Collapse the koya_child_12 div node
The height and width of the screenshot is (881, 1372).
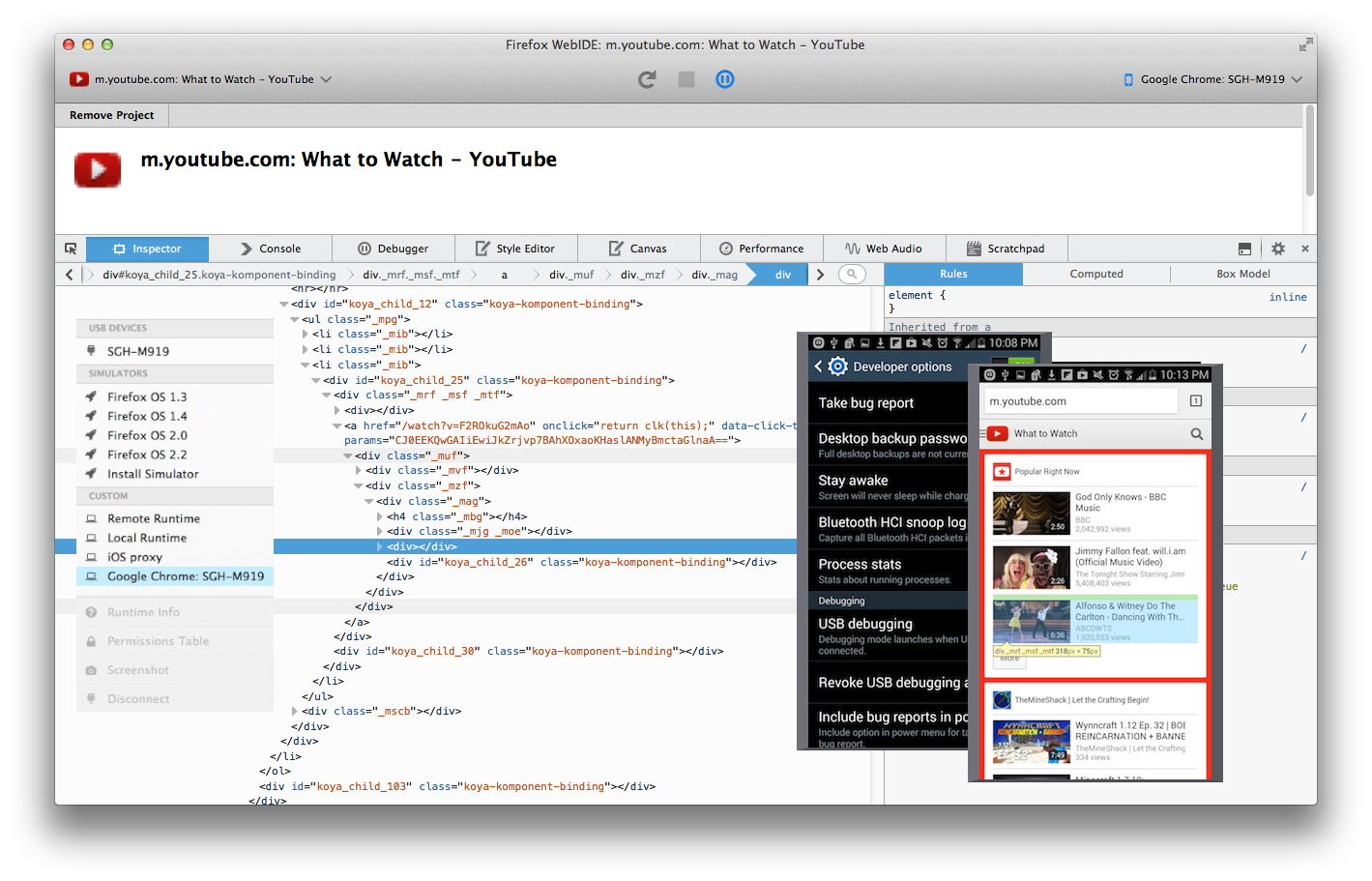pos(283,304)
